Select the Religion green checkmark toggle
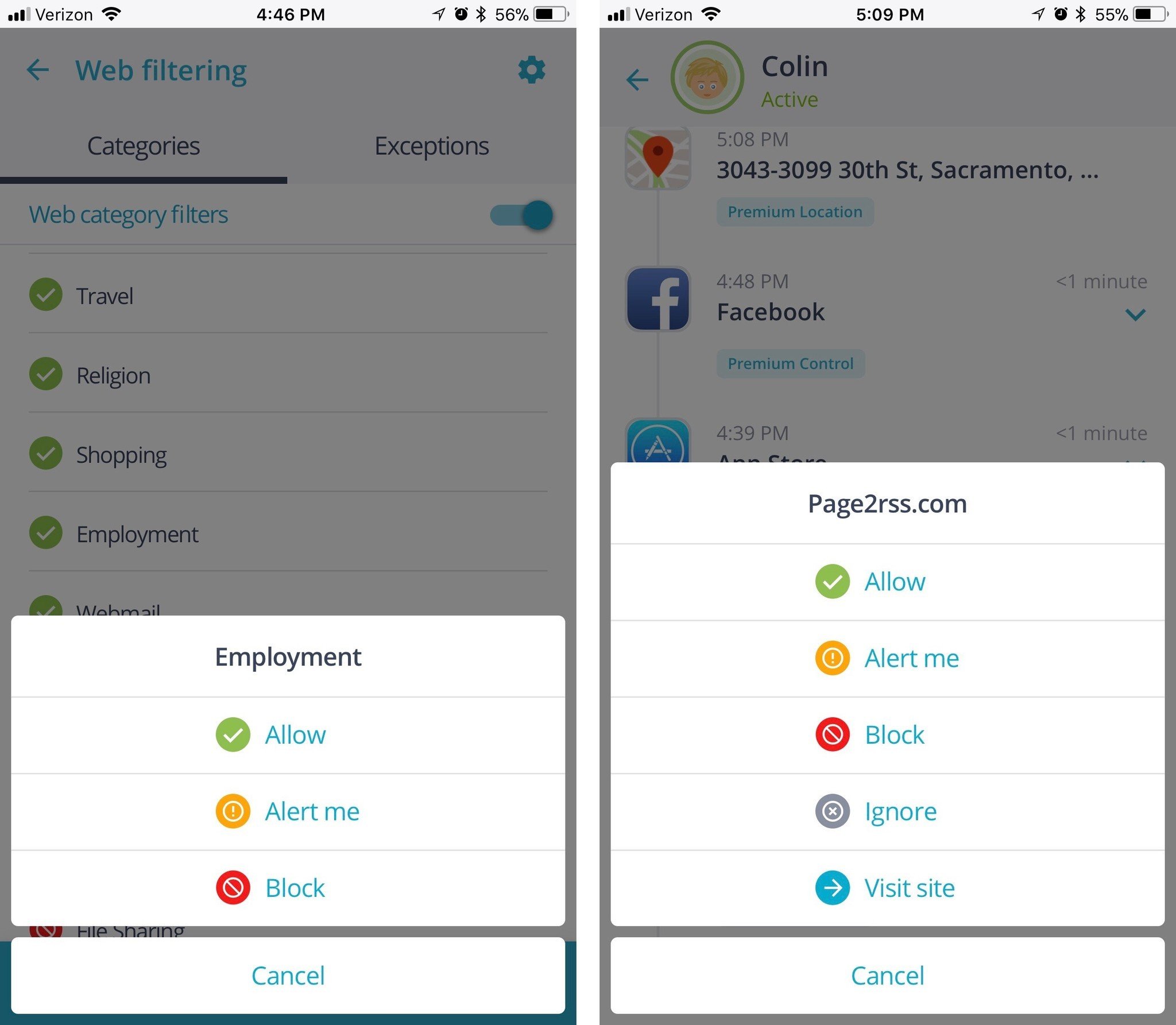The height and width of the screenshot is (1025, 1176). [47, 375]
